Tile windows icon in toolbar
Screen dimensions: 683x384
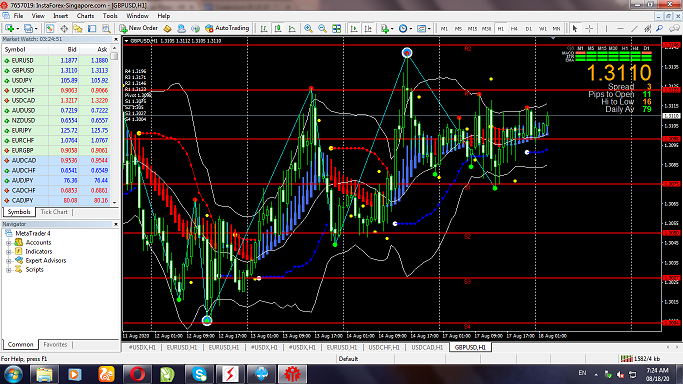coord(336,28)
